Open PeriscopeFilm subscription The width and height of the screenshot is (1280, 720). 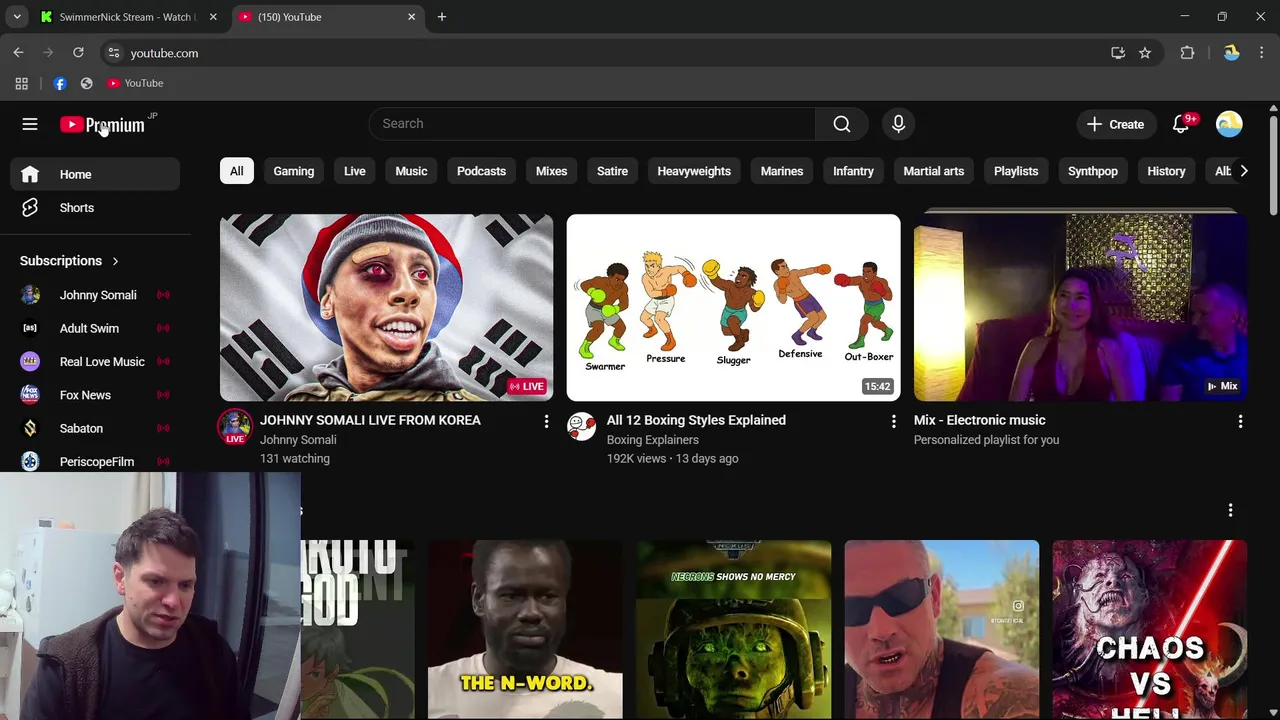click(x=95, y=461)
